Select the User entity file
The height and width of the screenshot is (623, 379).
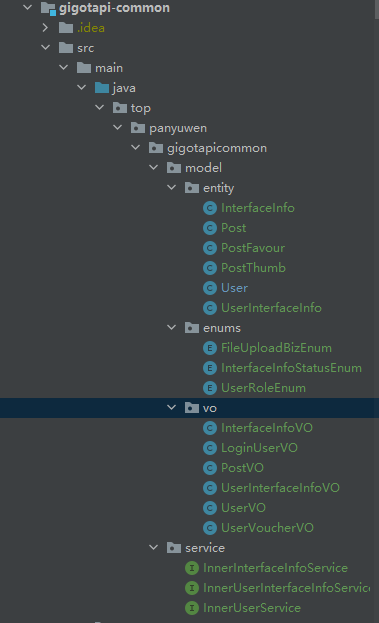[234, 288]
